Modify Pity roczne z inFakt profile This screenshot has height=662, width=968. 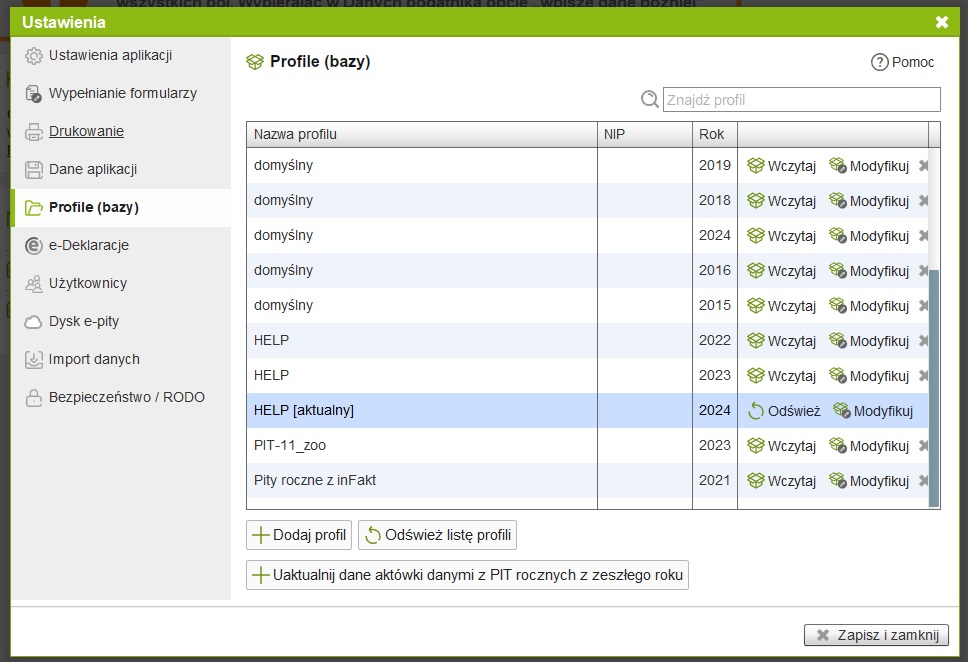(x=868, y=481)
